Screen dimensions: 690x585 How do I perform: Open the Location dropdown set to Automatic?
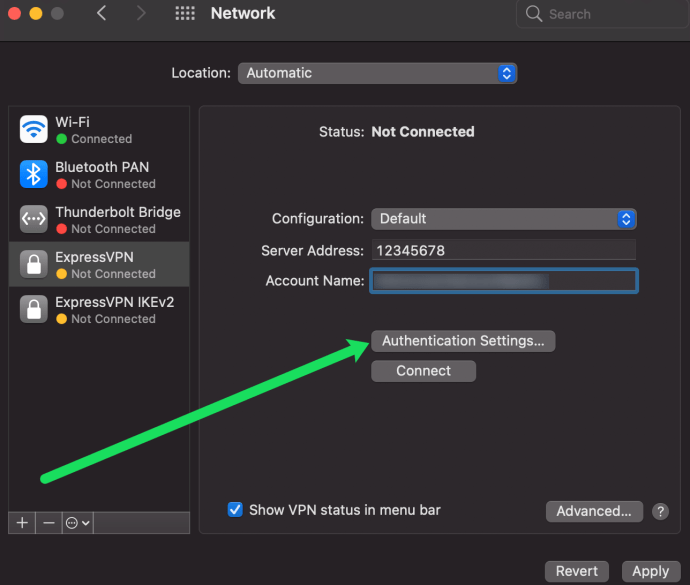[377, 73]
